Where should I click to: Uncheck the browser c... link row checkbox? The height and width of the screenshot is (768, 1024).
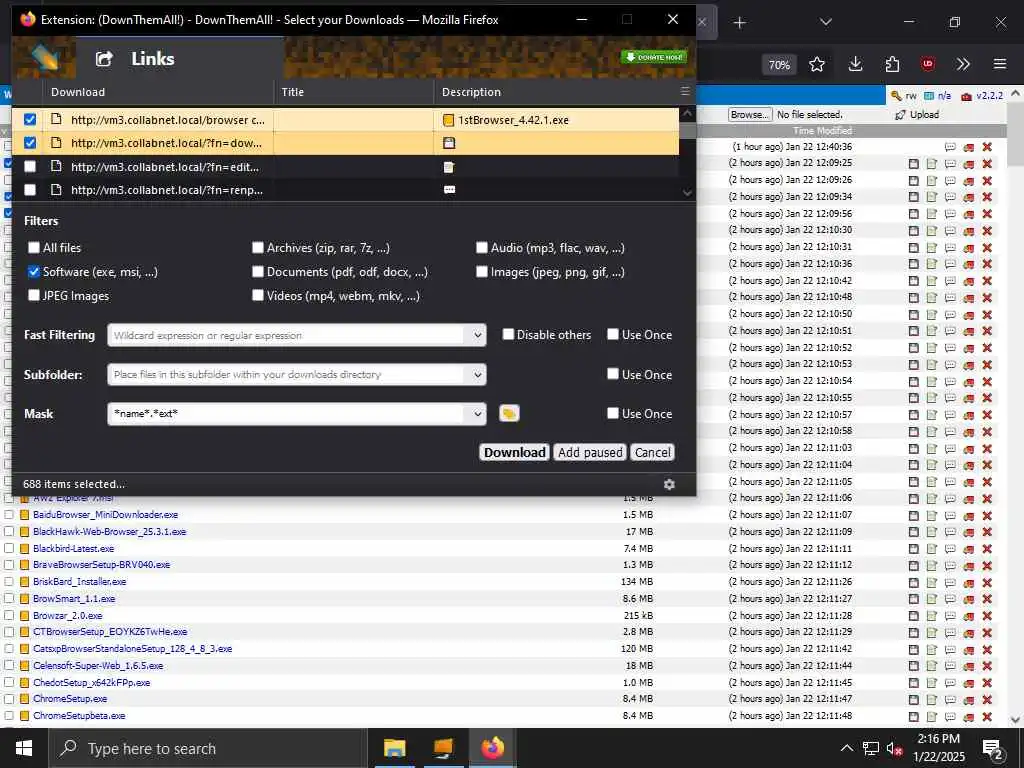pos(30,120)
